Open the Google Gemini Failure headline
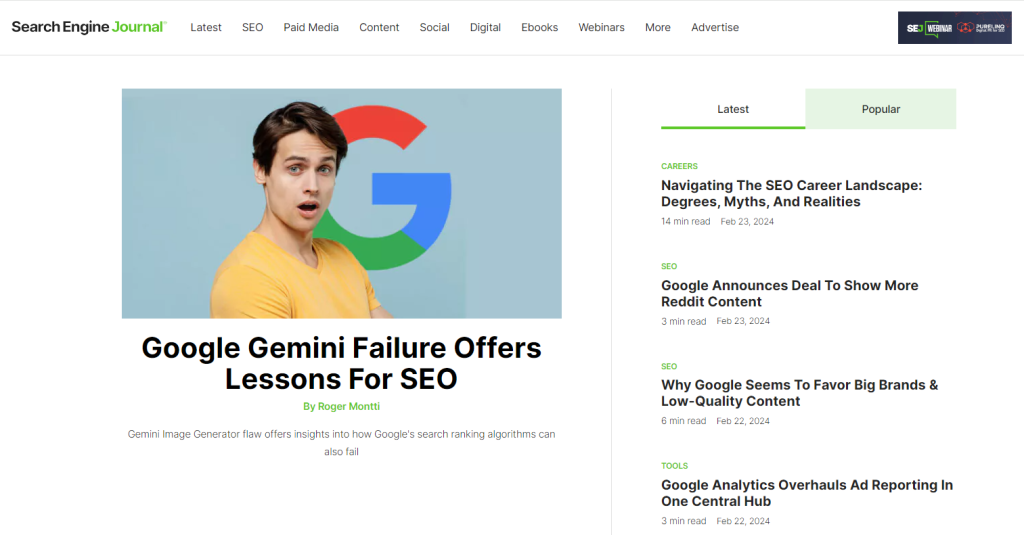The width and height of the screenshot is (1024, 535). (x=341, y=363)
